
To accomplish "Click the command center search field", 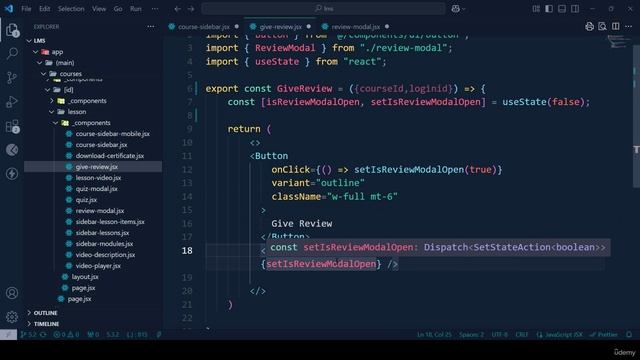I will 323,9.
